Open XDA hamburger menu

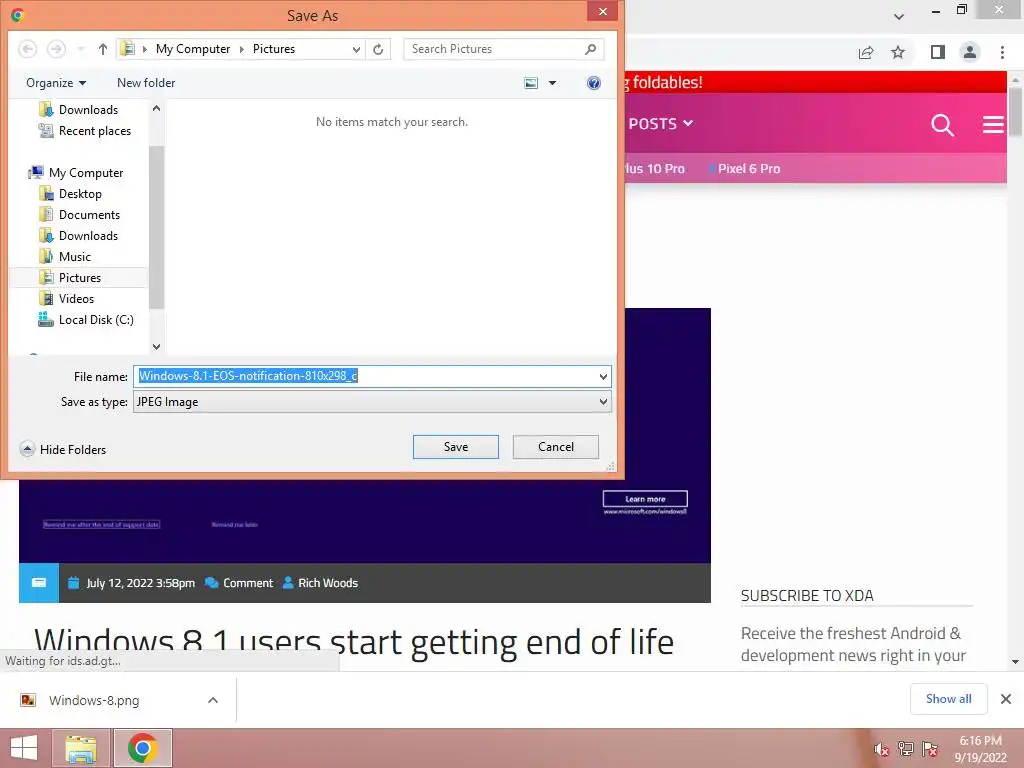[x=993, y=124]
